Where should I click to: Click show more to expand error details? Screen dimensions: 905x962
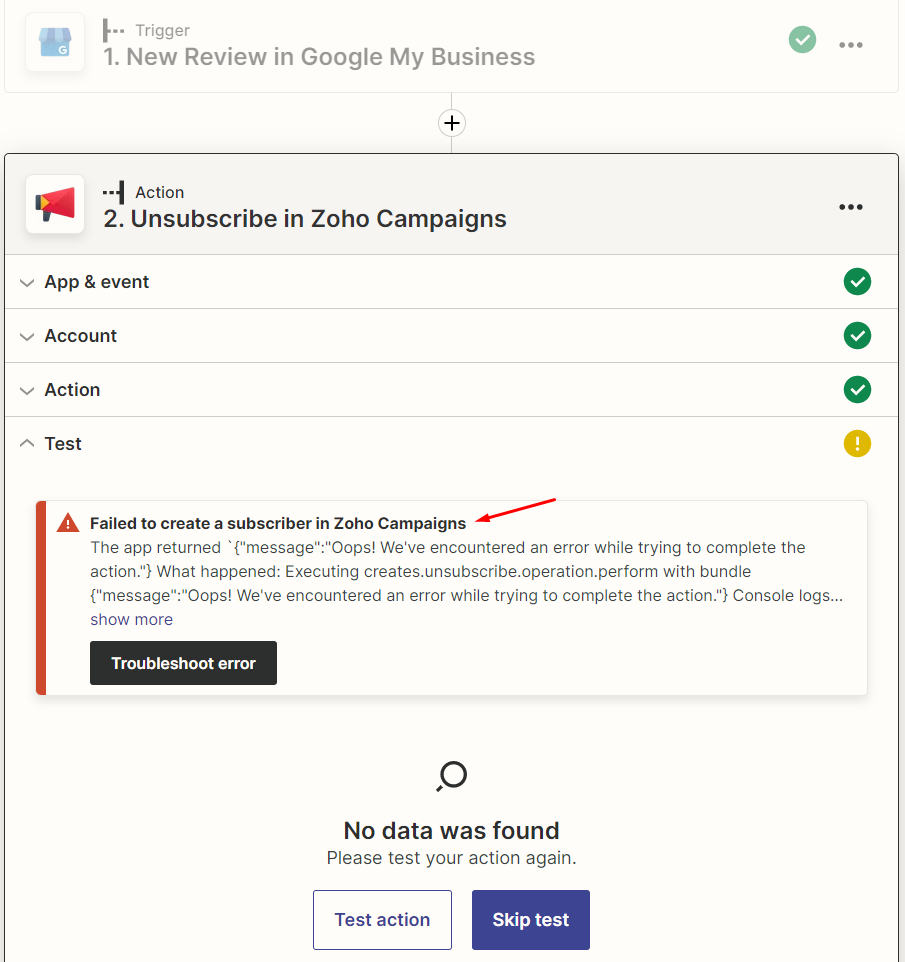point(131,620)
